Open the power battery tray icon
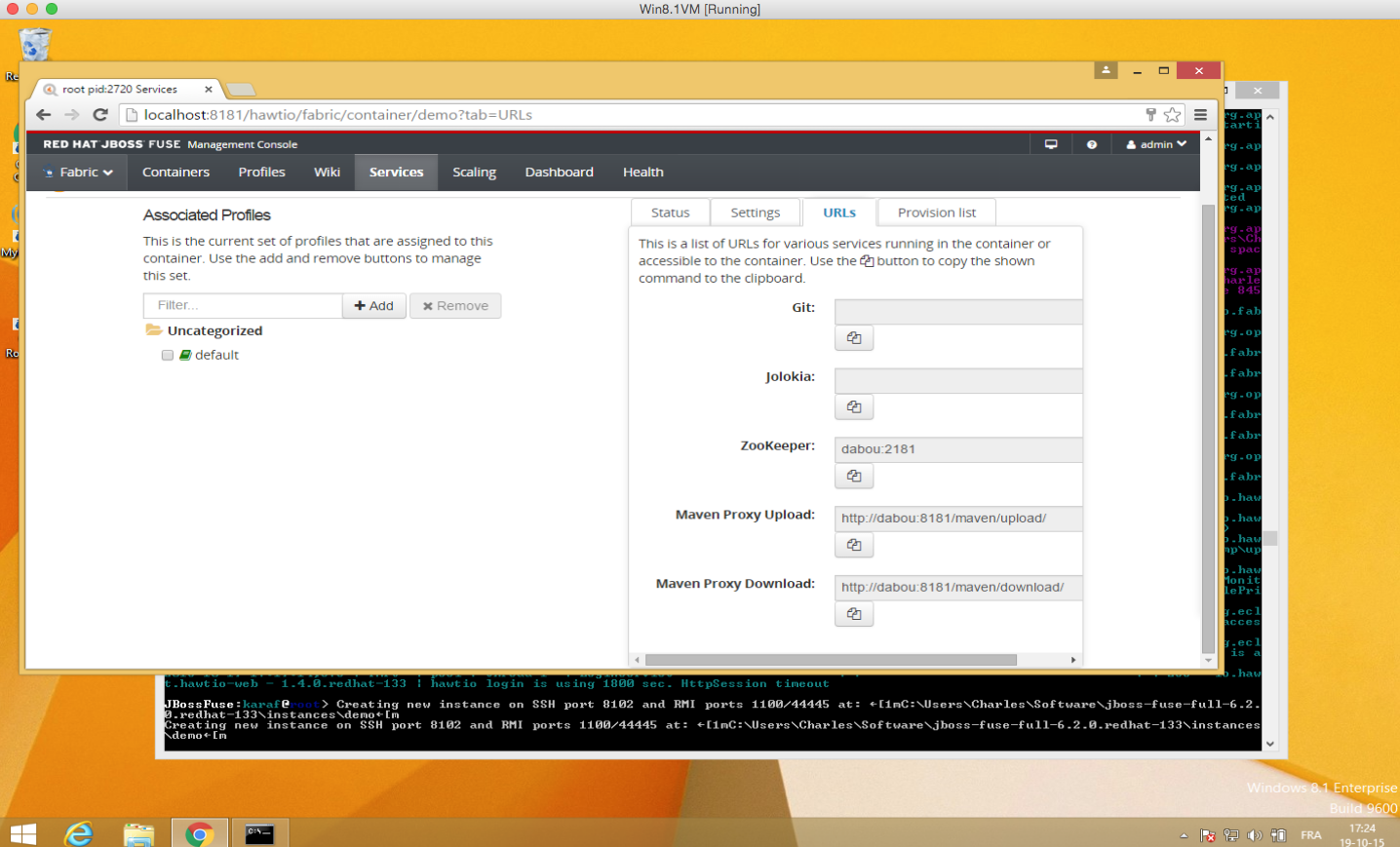The height and width of the screenshot is (847, 1400). click(1278, 835)
